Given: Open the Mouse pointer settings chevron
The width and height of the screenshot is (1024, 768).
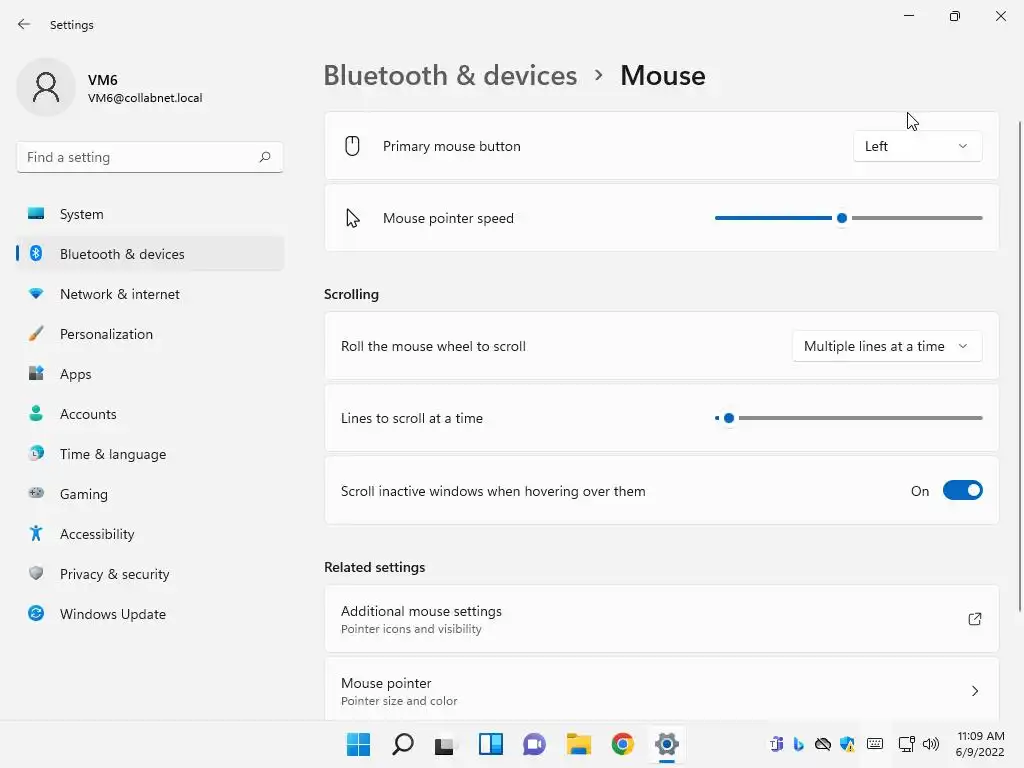Looking at the screenshot, I should [x=975, y=691].
